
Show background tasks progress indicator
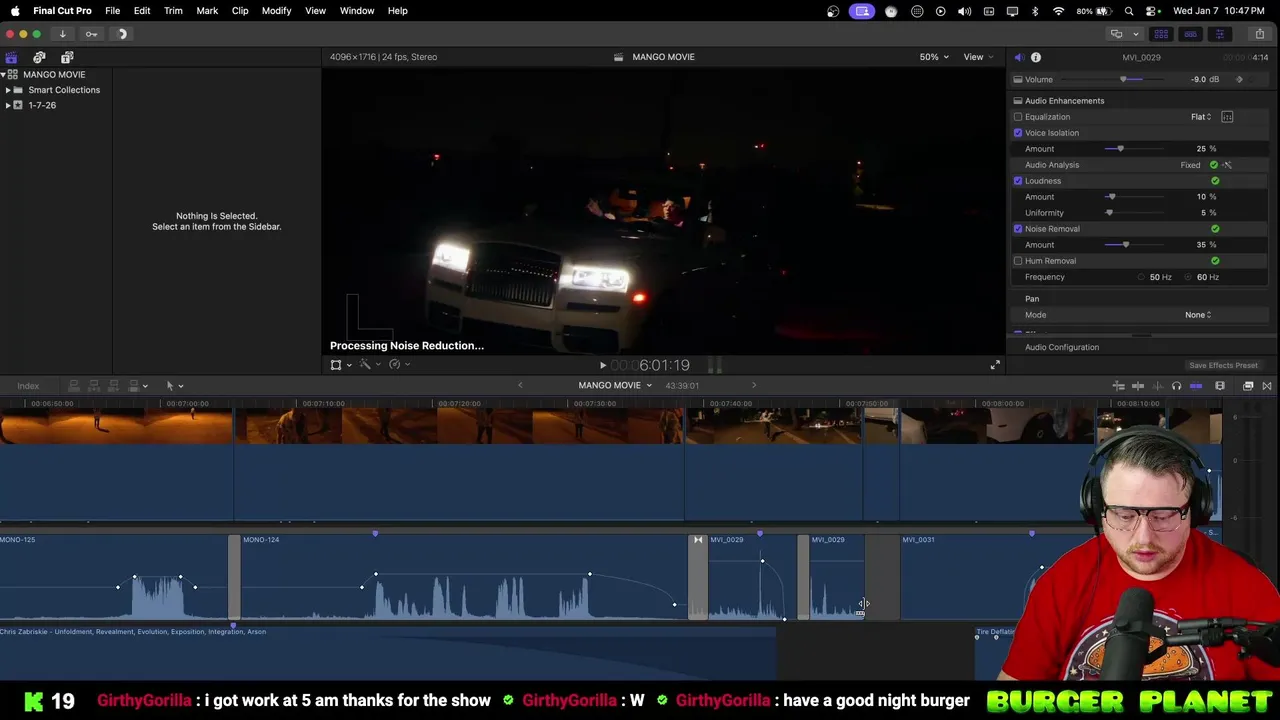[x=122, y=34]
